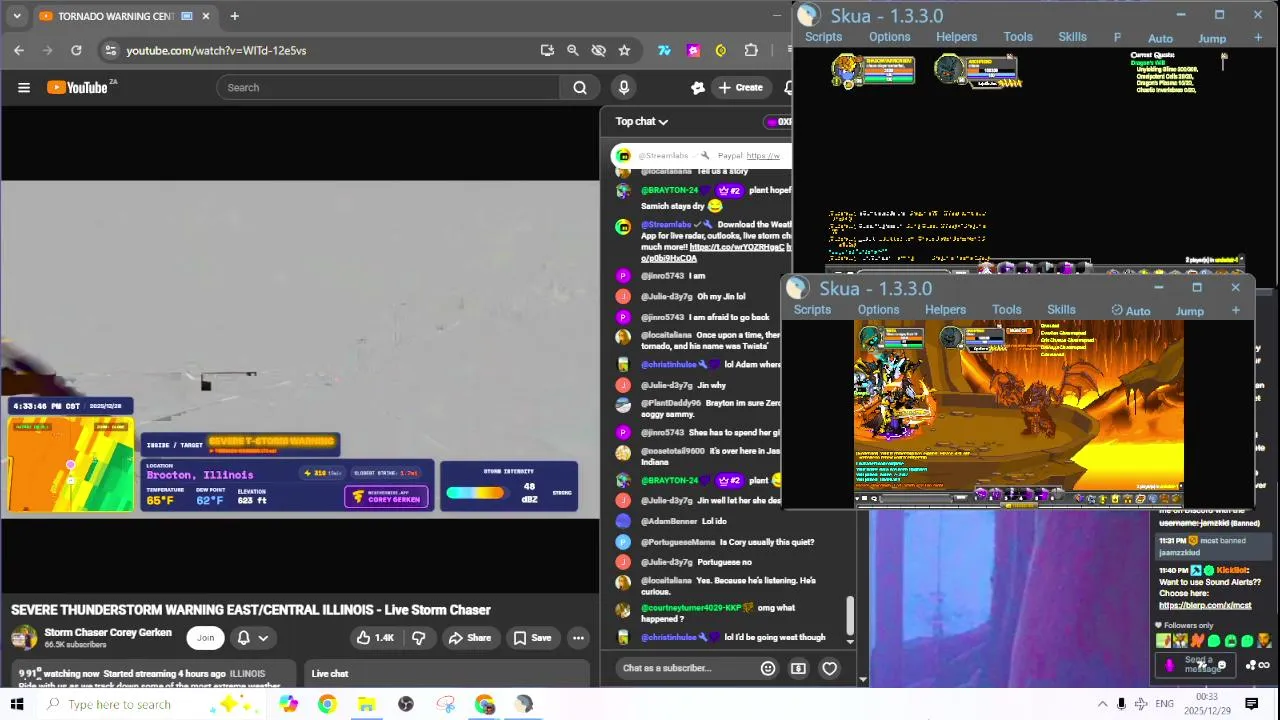Screen dimensions: 1280x720
Task: Open the Chrome Extensions puzzle icon
Action: [751, 50]
